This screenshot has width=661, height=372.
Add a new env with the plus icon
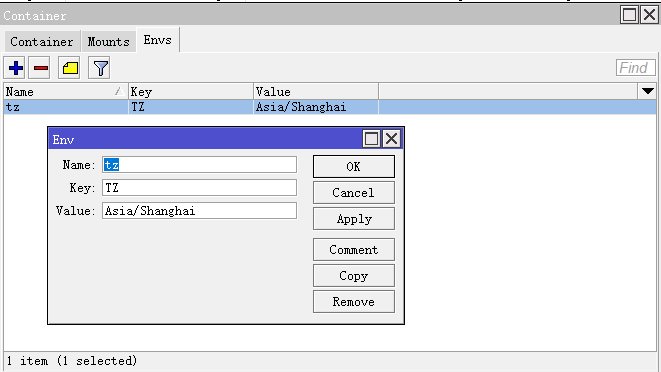[x=15, y=68]
